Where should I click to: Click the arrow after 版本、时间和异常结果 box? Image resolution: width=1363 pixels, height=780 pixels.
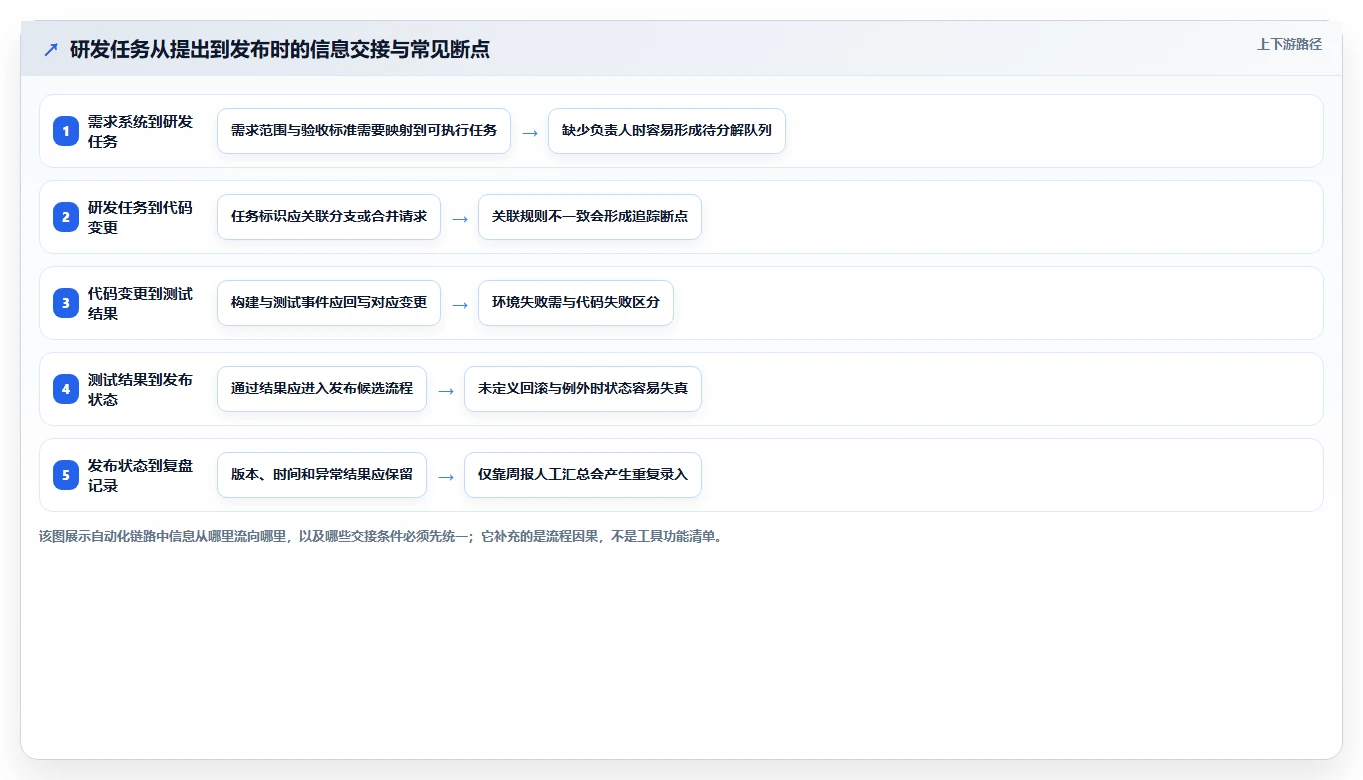[x=446, y=476]
